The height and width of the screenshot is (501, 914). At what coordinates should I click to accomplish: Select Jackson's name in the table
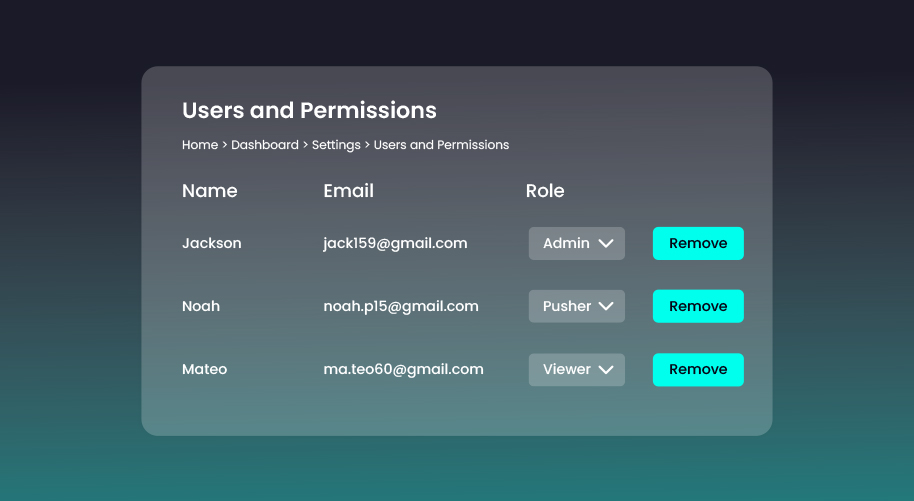coord(211,243)
